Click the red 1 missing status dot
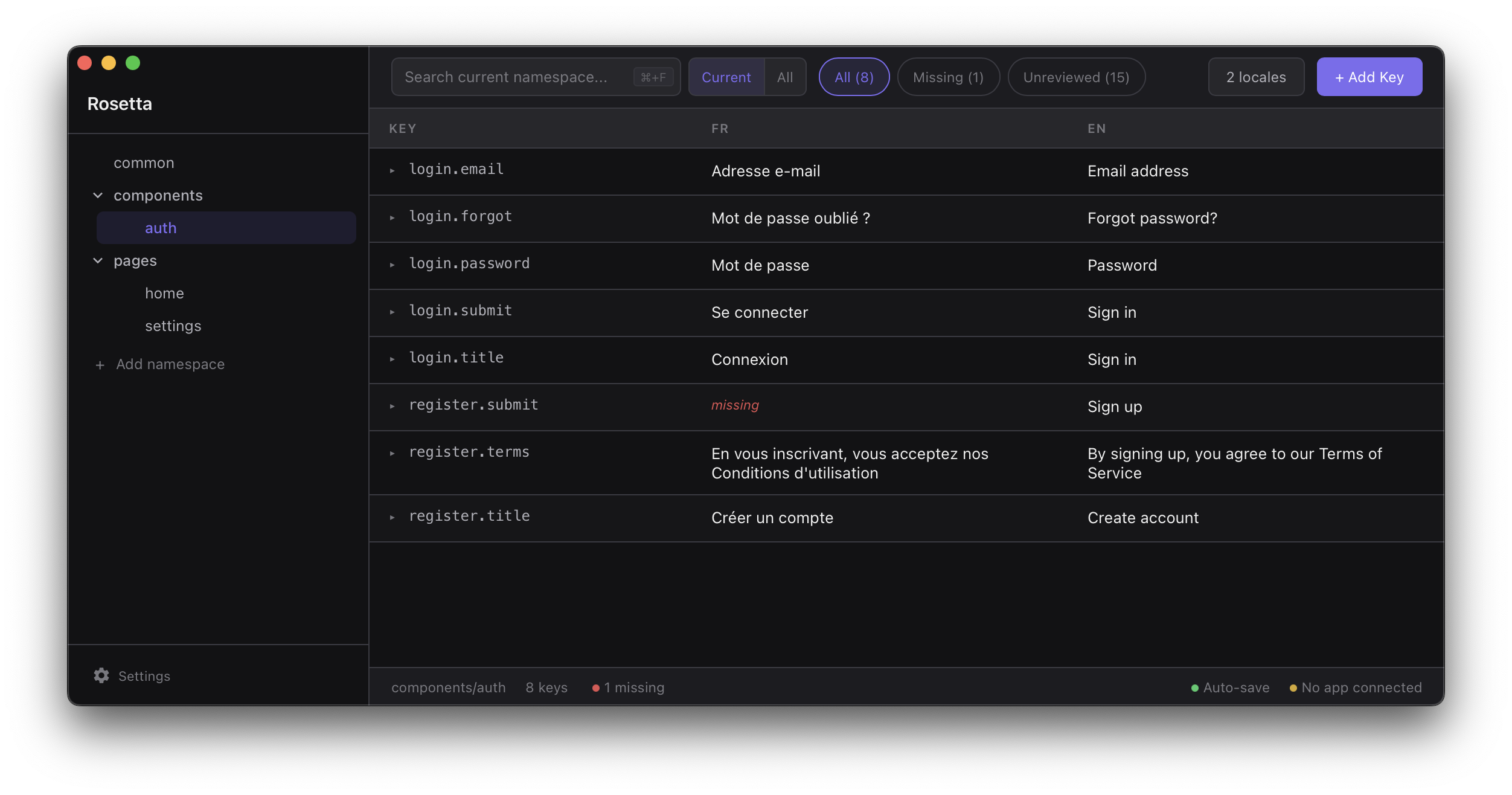 point(595,687)
